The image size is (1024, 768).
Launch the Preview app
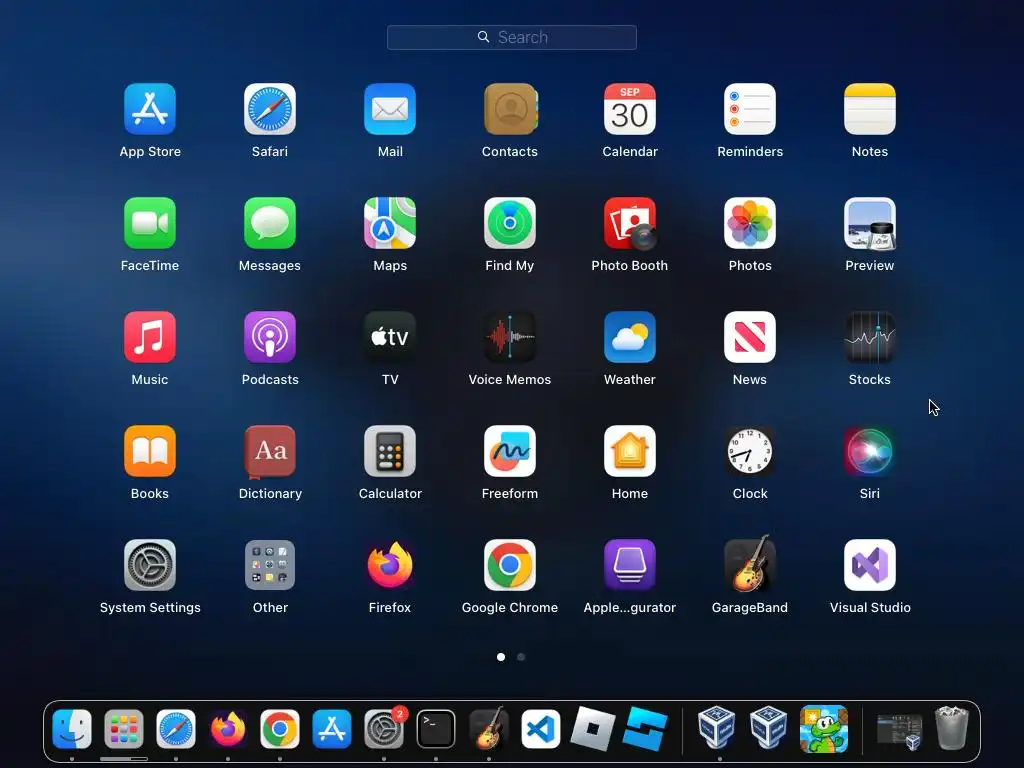[x=870, y=223]
